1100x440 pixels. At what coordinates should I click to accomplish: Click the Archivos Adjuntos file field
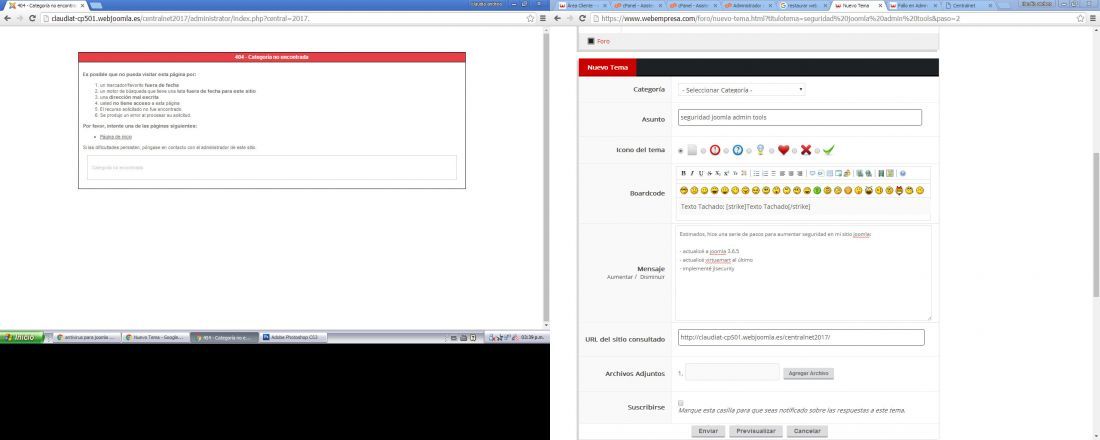pos(732,373)
